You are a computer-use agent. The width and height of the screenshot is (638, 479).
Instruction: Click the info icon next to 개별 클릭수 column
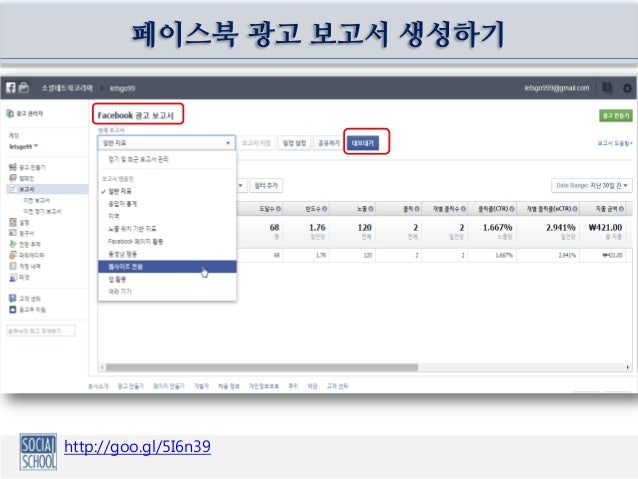(463, 209)
